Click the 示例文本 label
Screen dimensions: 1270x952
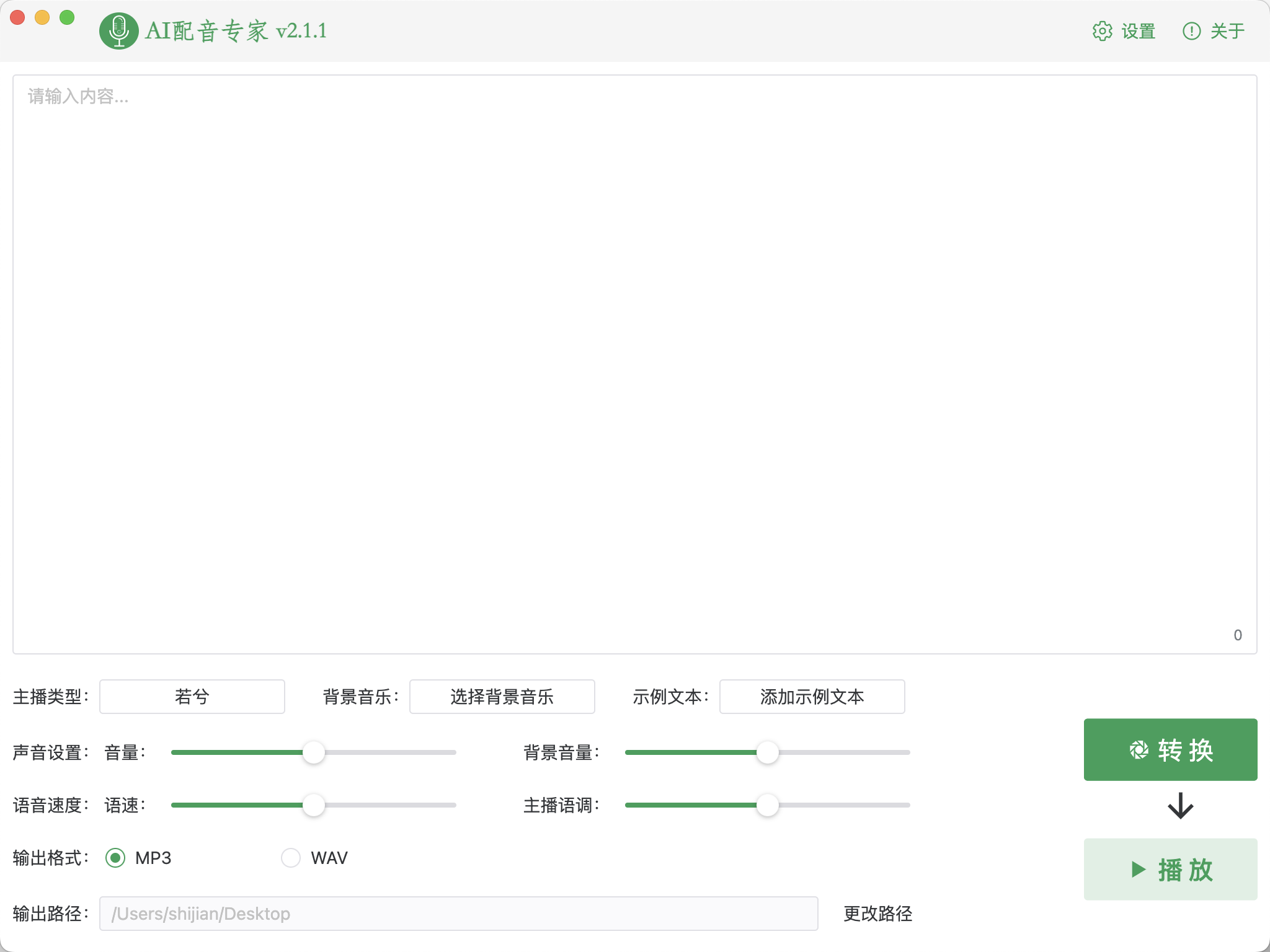671,697
